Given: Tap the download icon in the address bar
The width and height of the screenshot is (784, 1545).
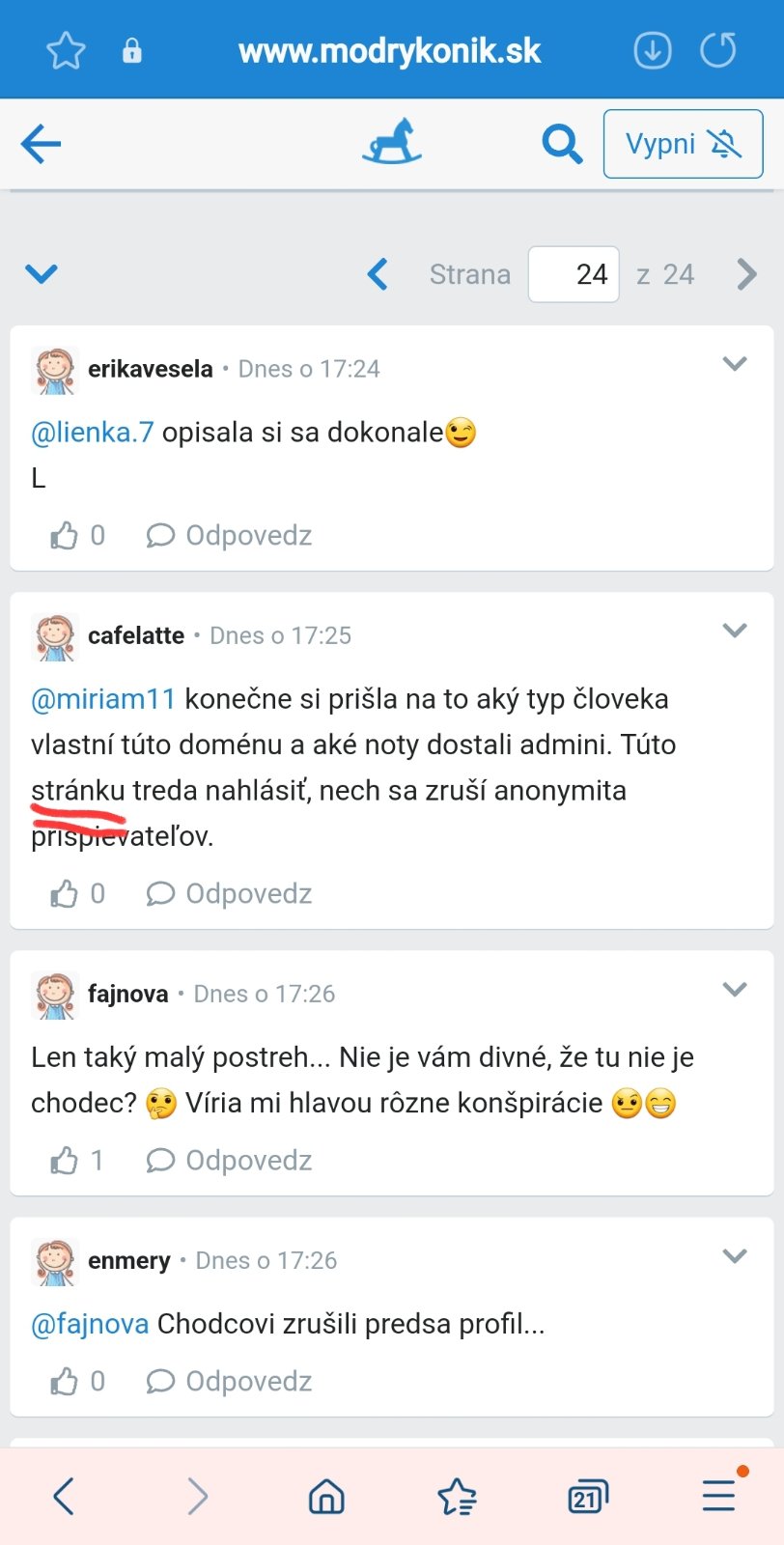Looking at the screenshot, I should pyautogui.click(x=652, y=50).
